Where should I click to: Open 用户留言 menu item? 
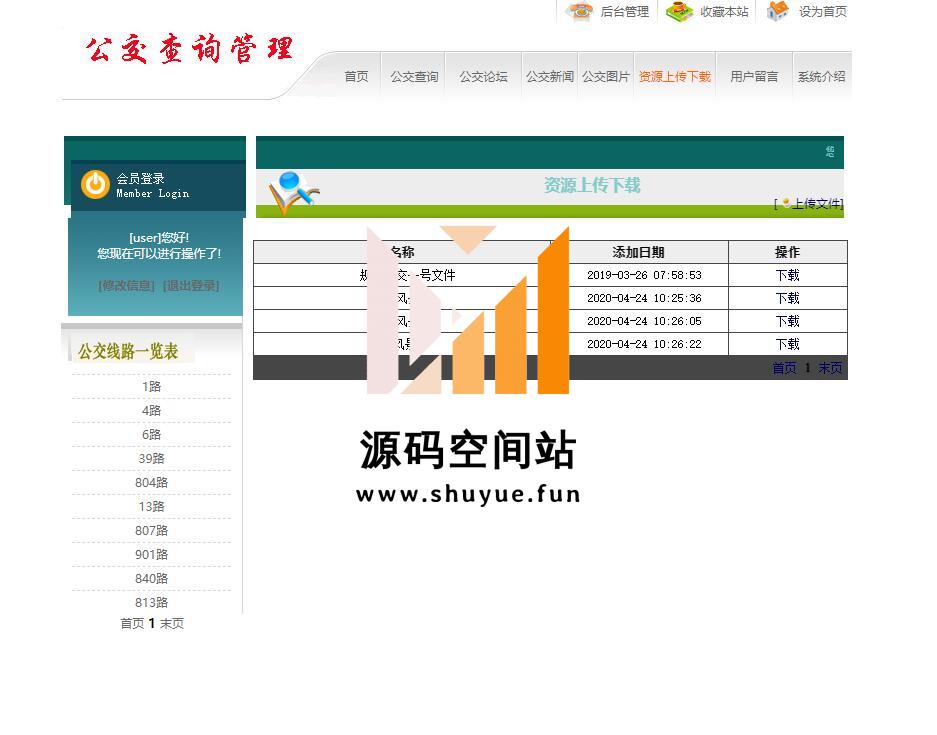click(x=754, y=76)
